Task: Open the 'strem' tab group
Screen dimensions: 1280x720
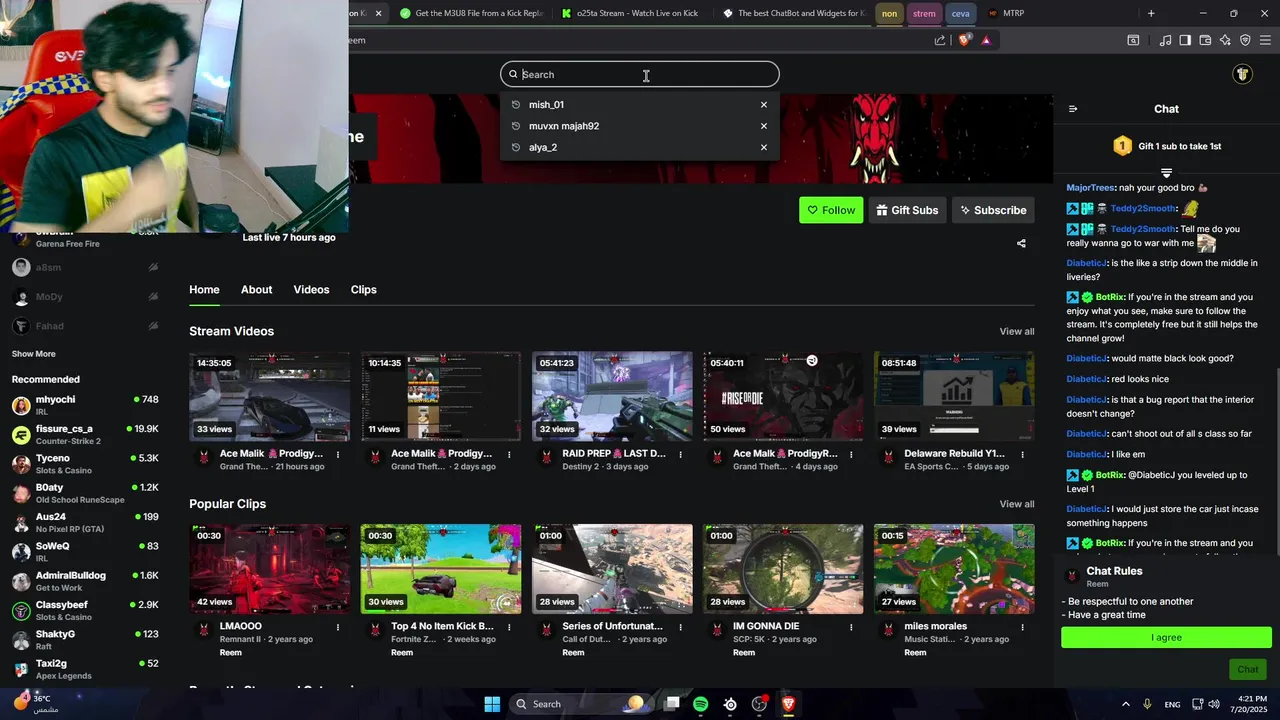Action: (x=924, y=13)
